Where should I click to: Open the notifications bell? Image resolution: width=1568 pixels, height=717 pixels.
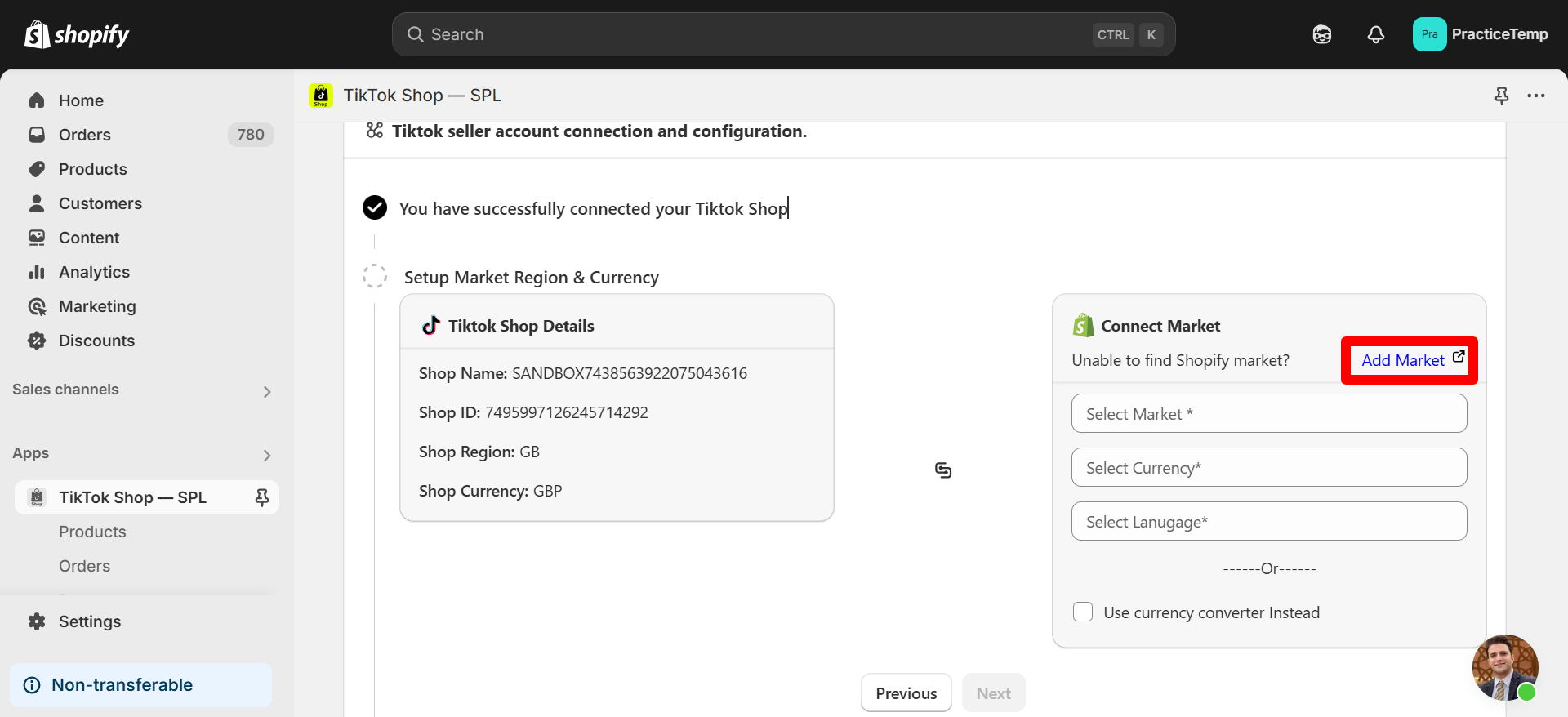click(1376, 34)
